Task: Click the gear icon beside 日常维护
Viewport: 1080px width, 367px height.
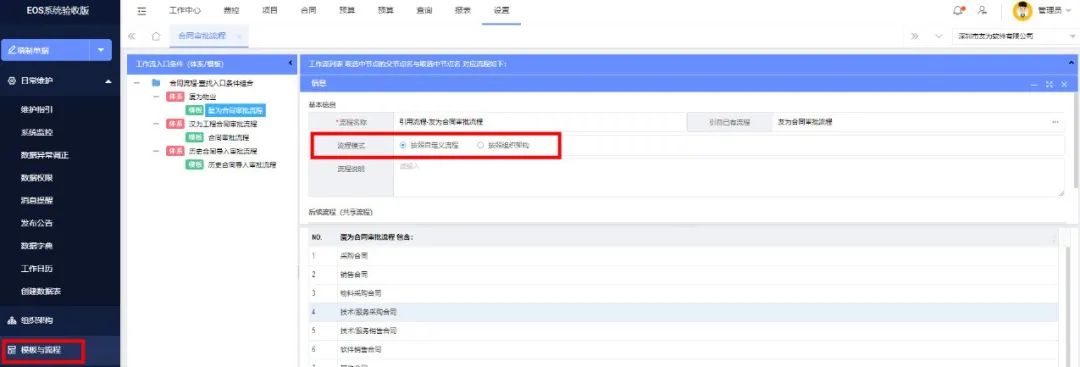Action: pyautogui.click(x=11, y=81)
